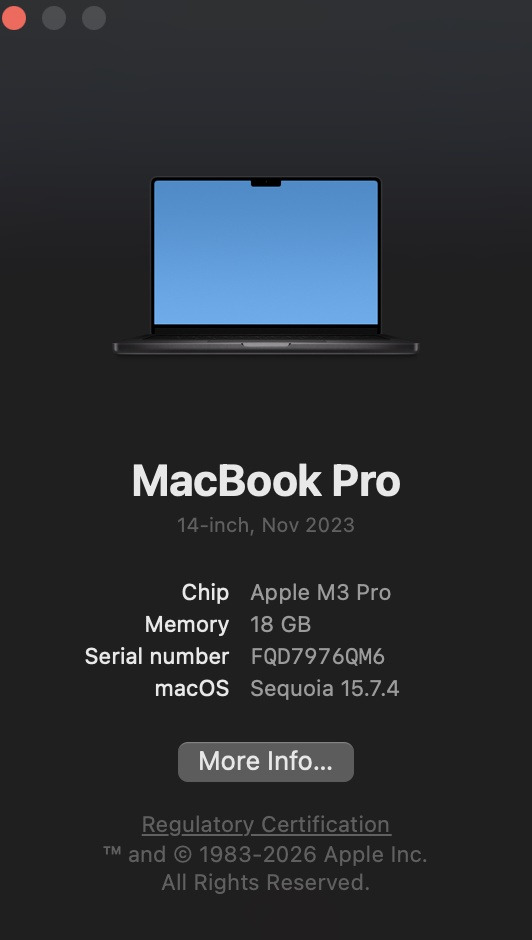Click the MacBook Pro laptop illustration
532x940 pixels.
pos(266,266)
